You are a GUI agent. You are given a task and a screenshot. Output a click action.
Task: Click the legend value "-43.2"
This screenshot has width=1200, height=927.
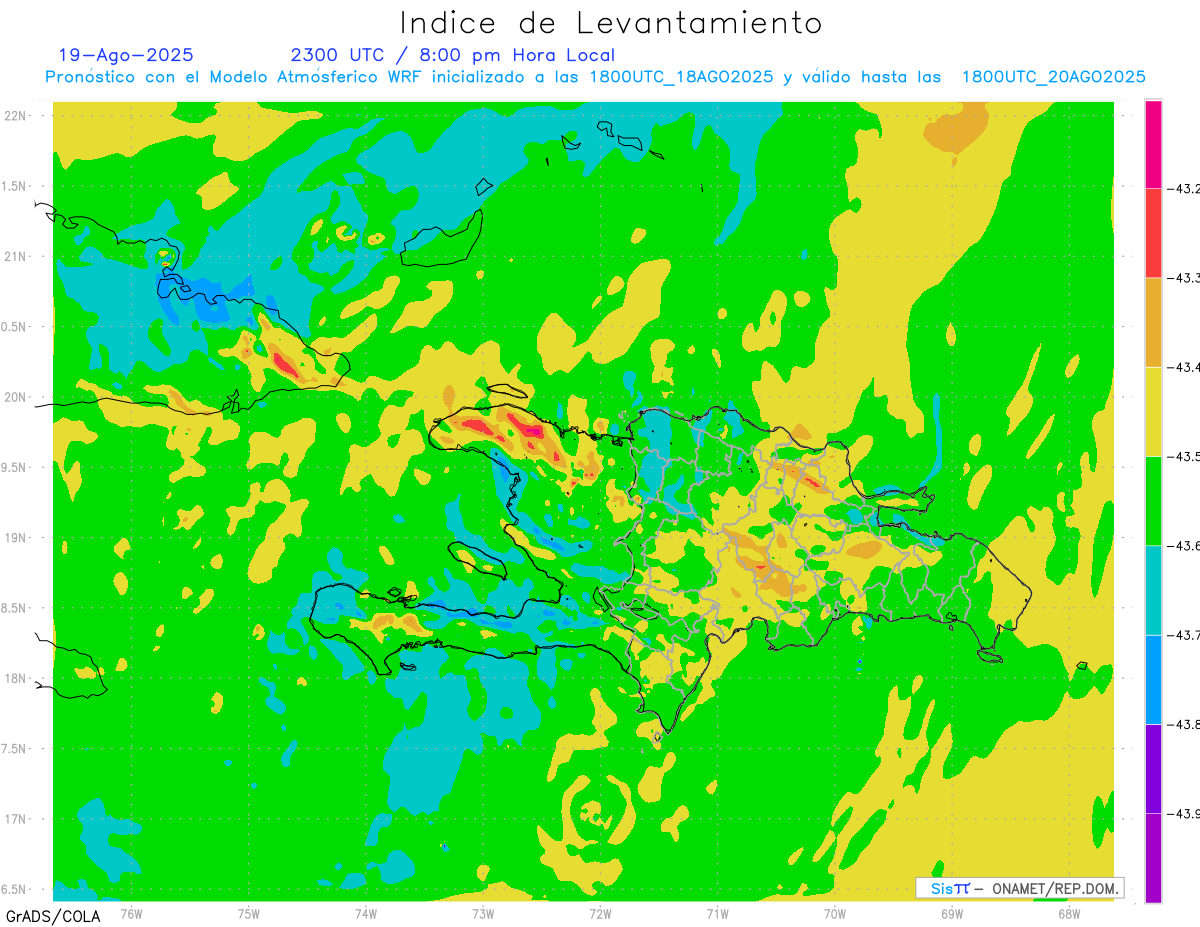point(1184,188)
